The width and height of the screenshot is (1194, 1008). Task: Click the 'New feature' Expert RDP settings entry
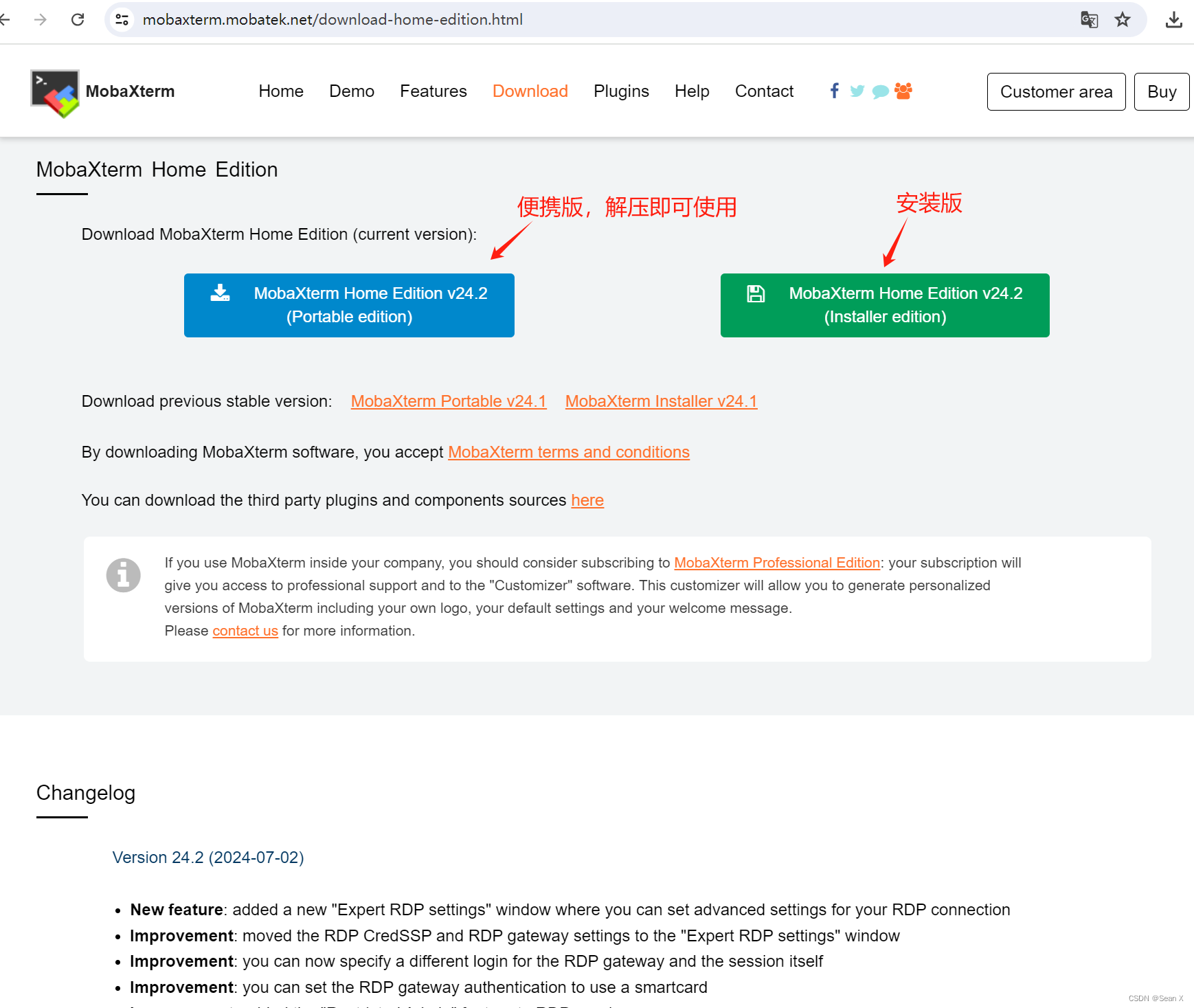(570, 910)
